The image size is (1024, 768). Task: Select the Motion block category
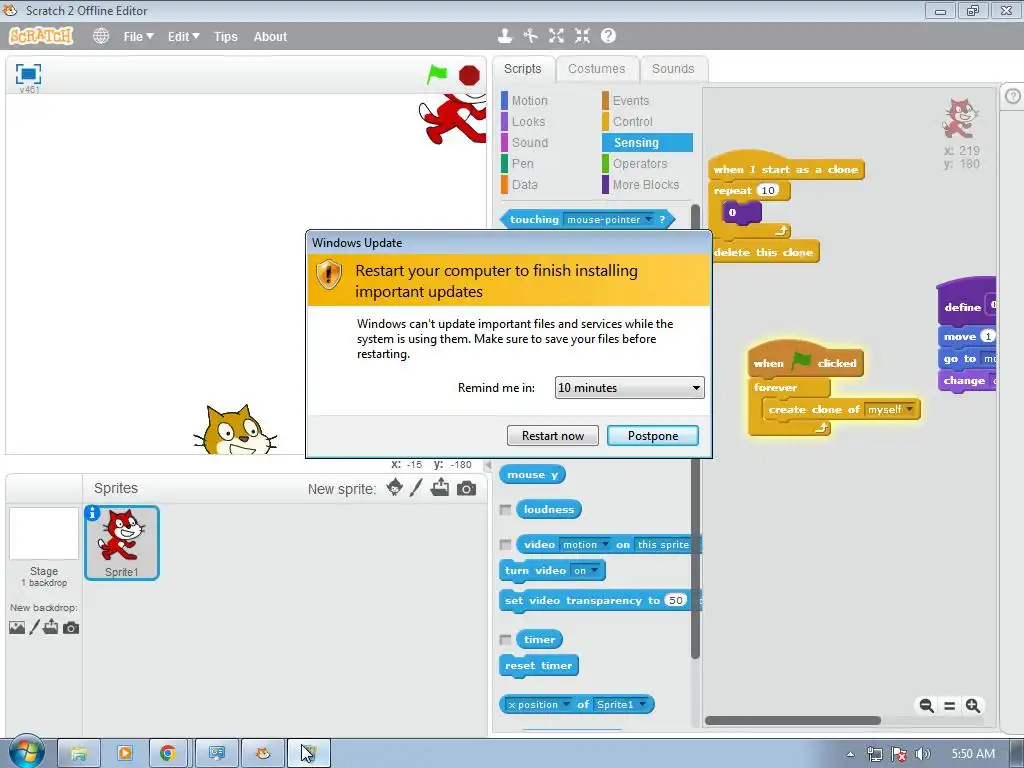pyautogui.click(x=529, y=101)
